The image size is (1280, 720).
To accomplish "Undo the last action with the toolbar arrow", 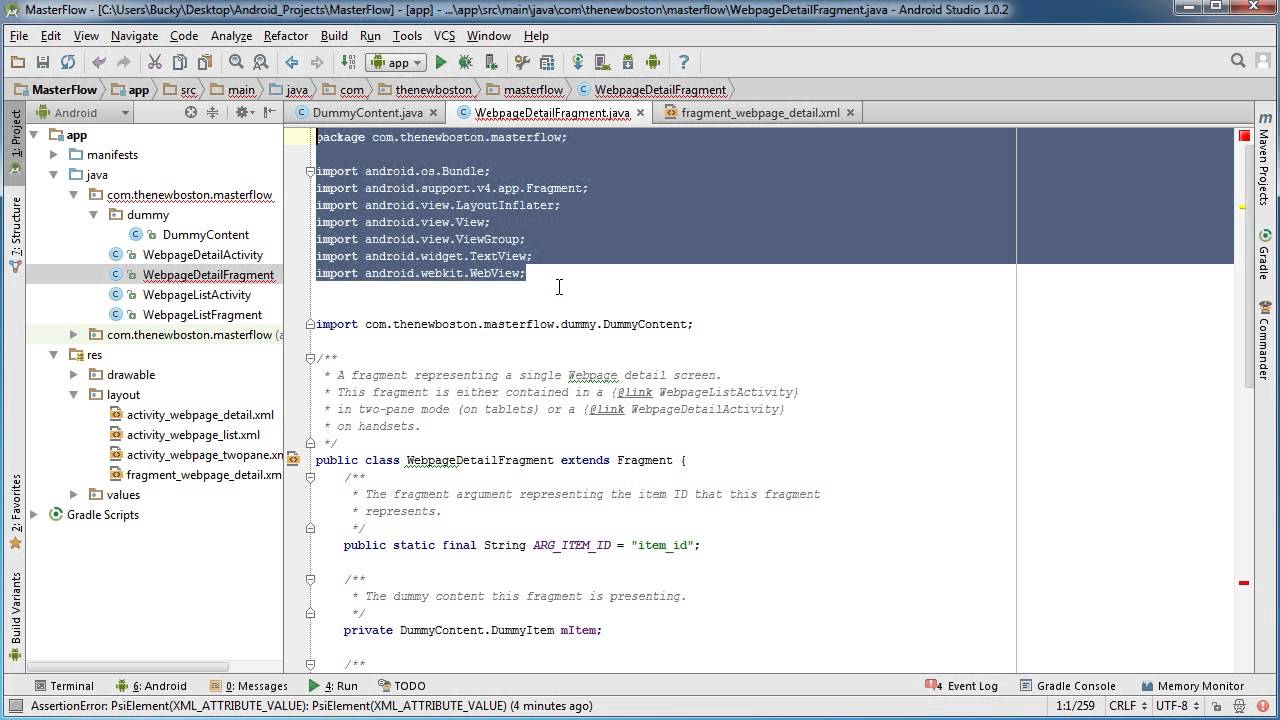I will click(x=99, y=62).
